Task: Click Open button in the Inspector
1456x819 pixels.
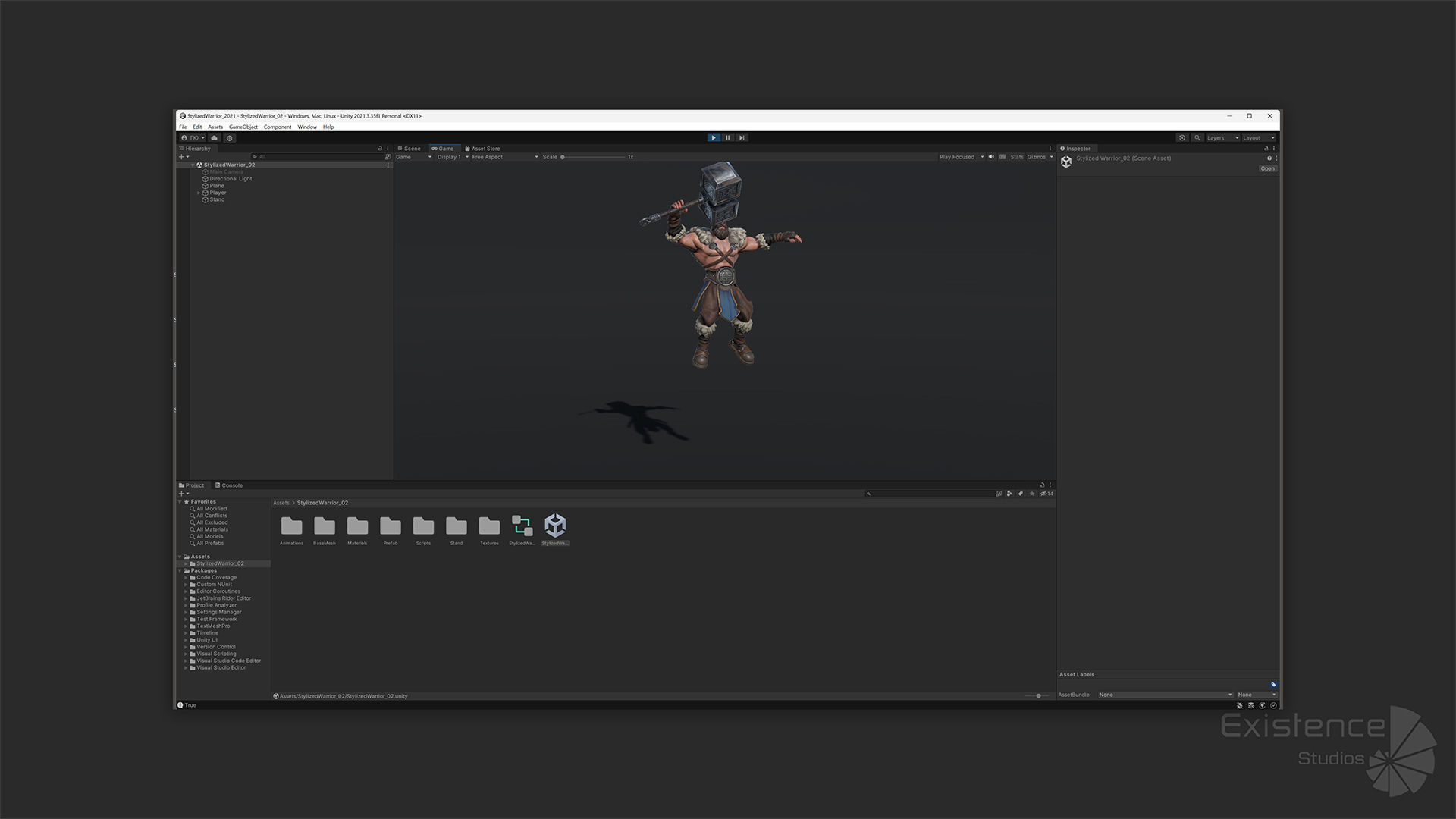Action: point(1267,169)
